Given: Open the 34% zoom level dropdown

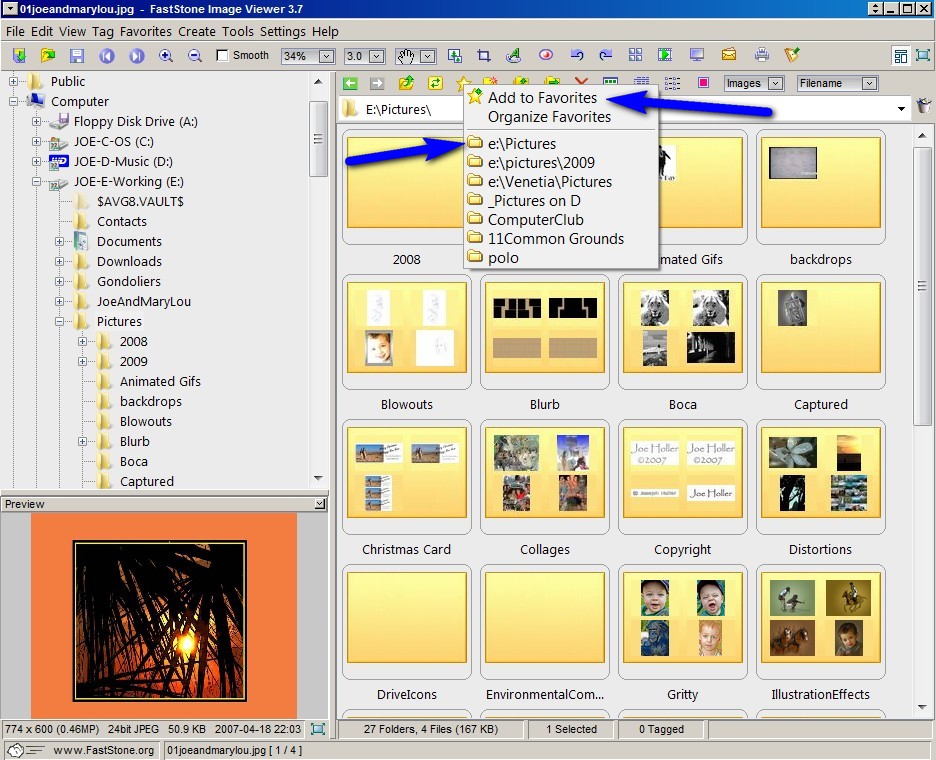Looking at the screenshot, I should coord(327,56).
